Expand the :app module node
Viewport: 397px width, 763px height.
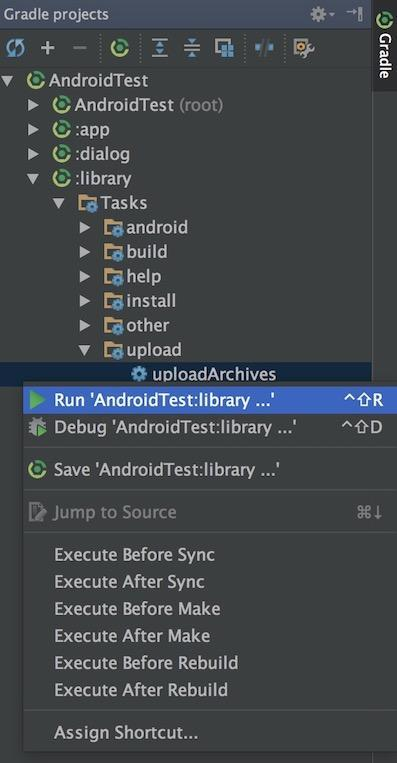(x=33, y=129)
